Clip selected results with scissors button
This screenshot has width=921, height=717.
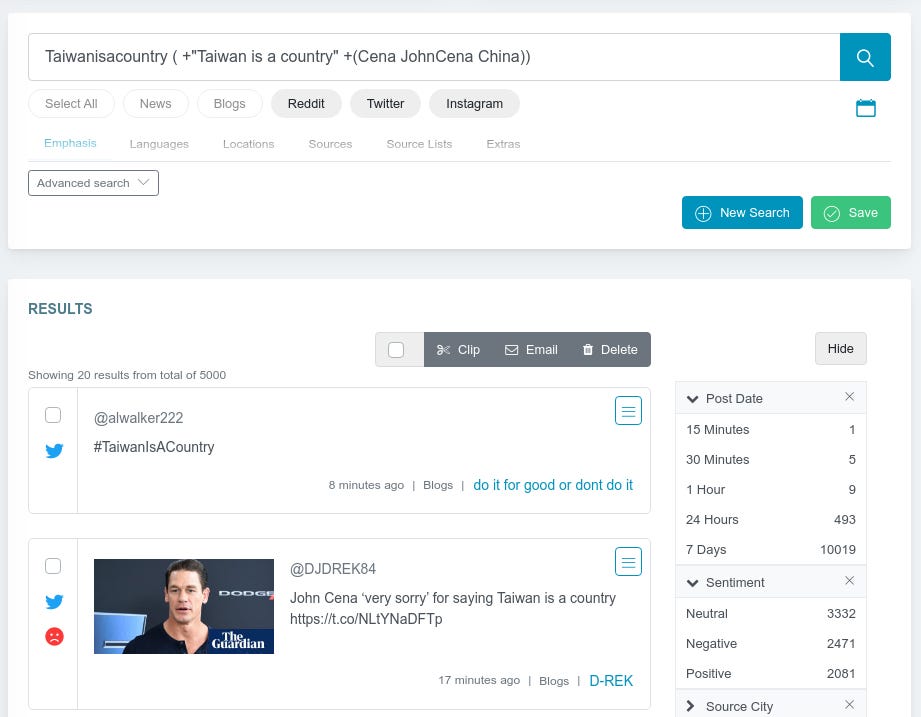click(458, 349)
